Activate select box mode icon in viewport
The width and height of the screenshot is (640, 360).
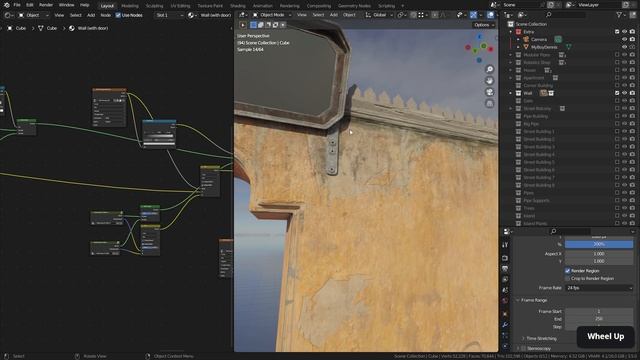pos(253,25)
